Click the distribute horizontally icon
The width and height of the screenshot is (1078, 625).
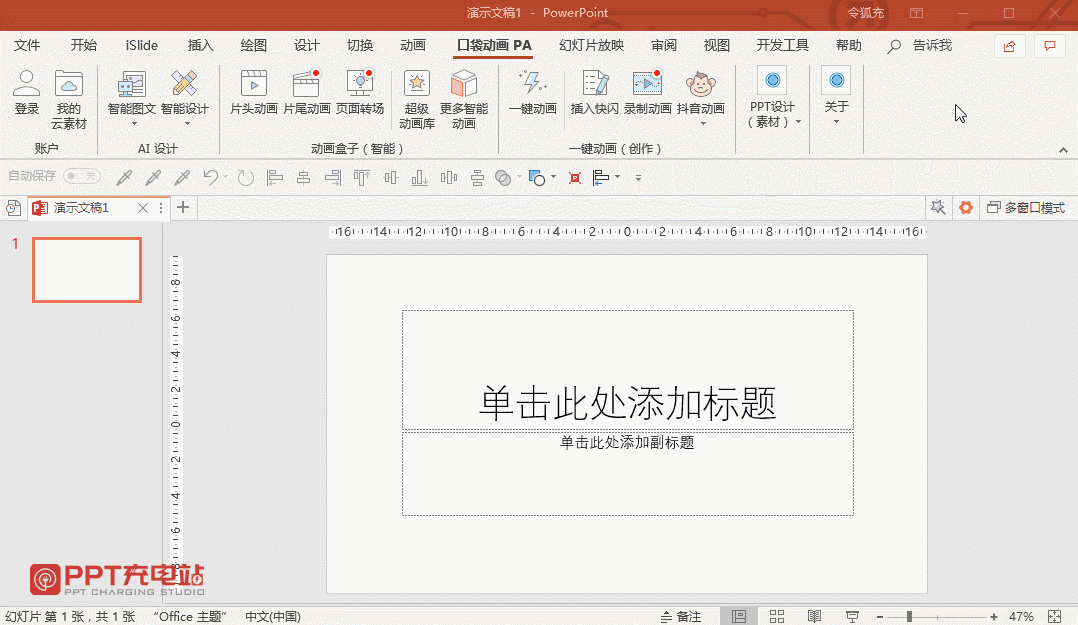[448, 178]
